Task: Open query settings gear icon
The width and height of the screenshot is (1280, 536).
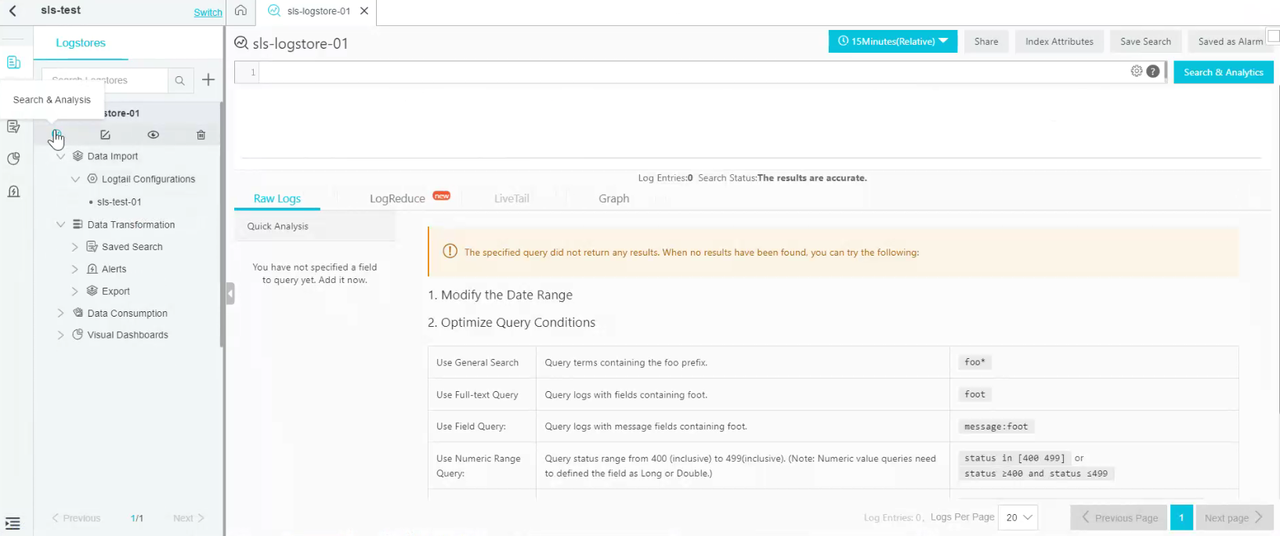Action: (x=1137, y=71)
